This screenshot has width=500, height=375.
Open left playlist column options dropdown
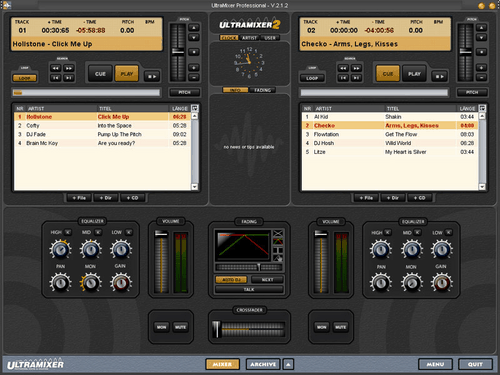coord(195,108)
